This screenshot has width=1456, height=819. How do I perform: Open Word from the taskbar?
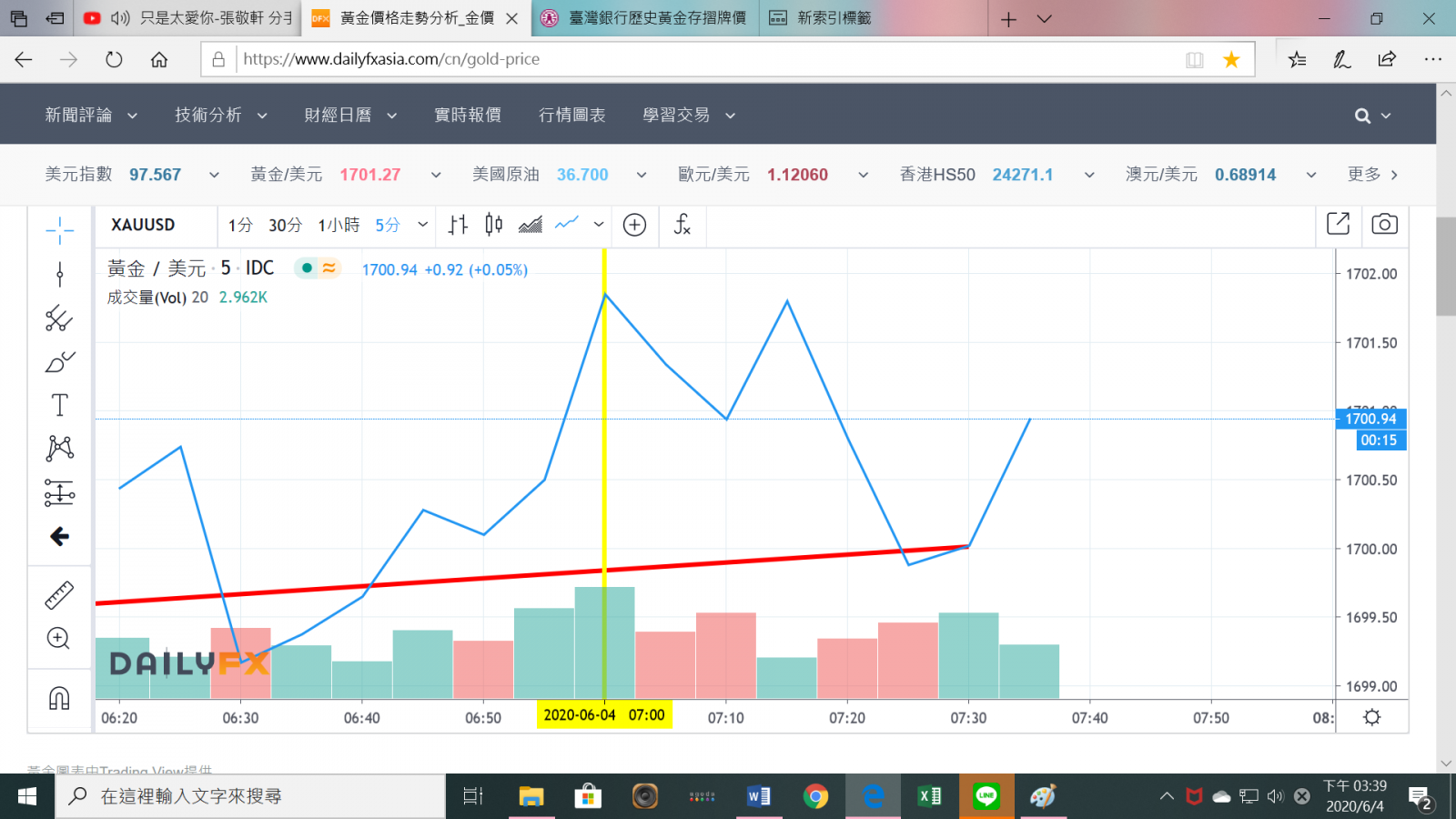click(759, 796)
